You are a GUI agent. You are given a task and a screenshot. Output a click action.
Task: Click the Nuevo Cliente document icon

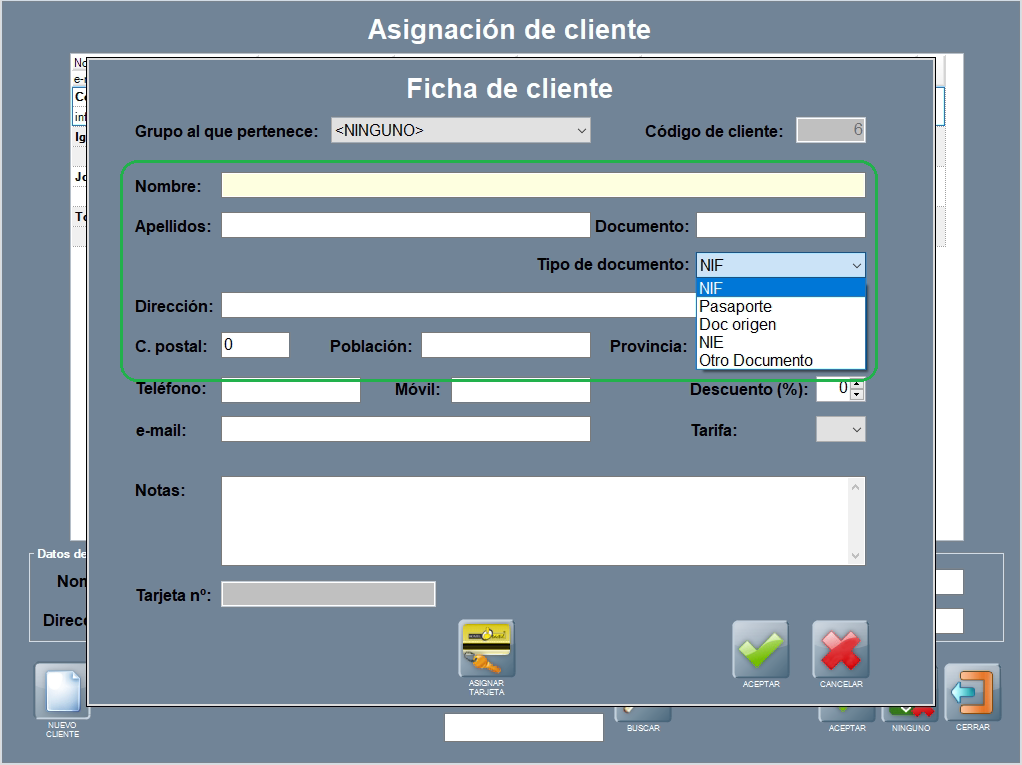coord(62,691)
